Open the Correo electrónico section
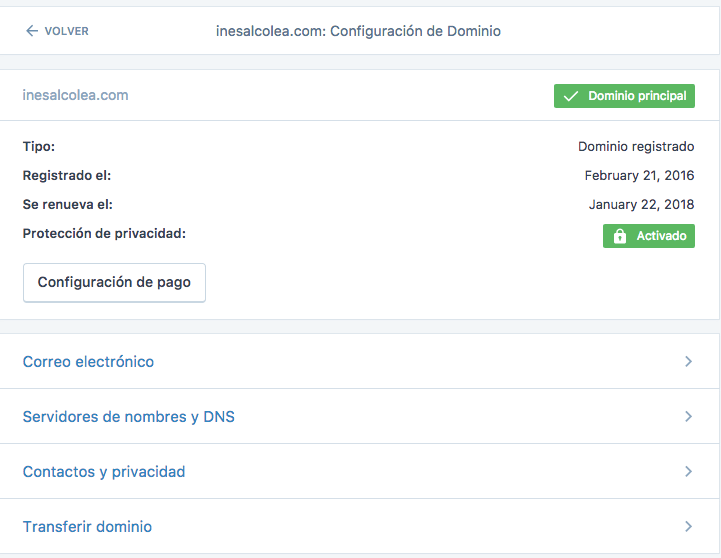 pyautogui.click(x=88, y=361)
